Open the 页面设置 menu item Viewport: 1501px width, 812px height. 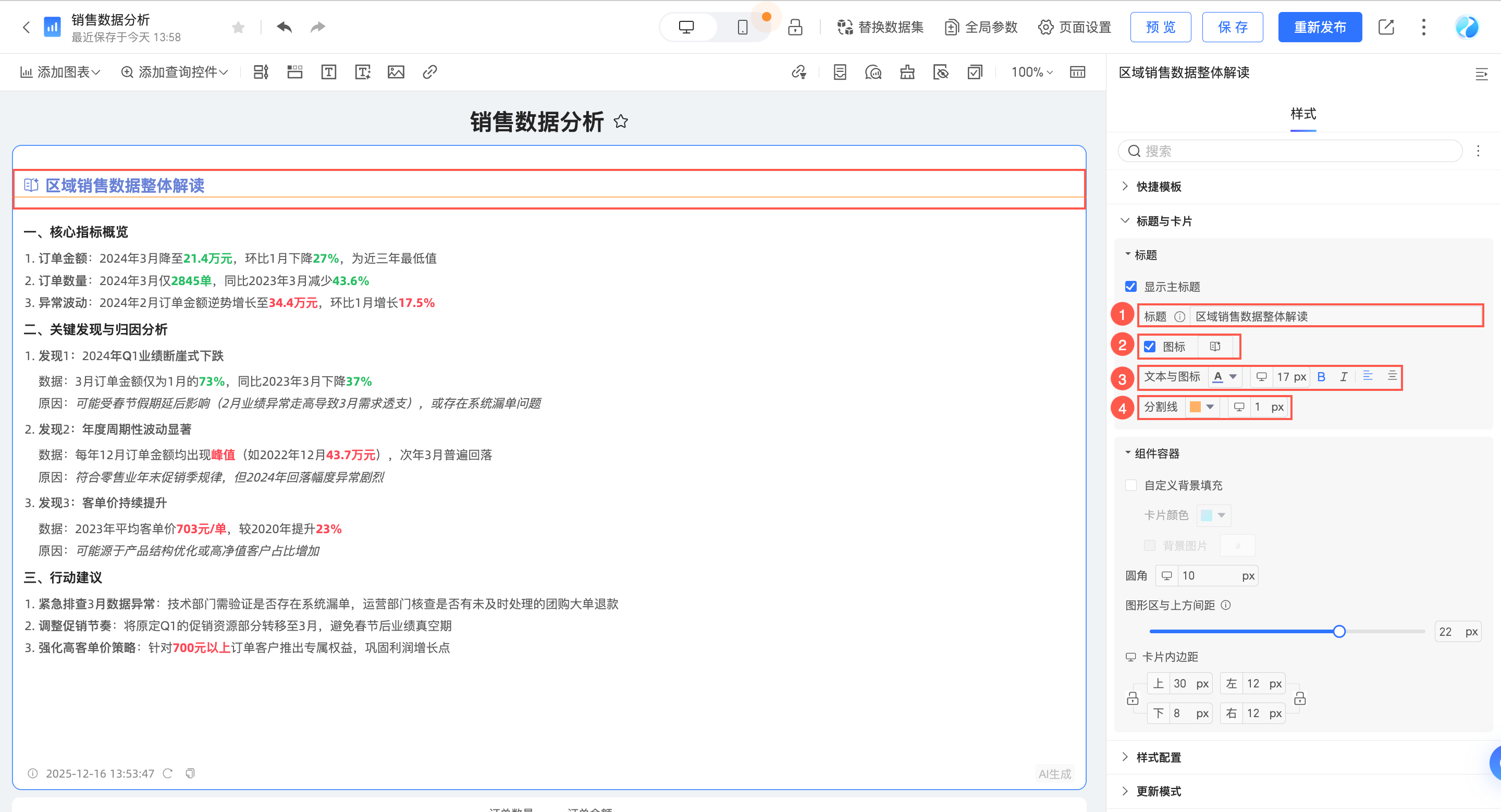(1075, 28)
